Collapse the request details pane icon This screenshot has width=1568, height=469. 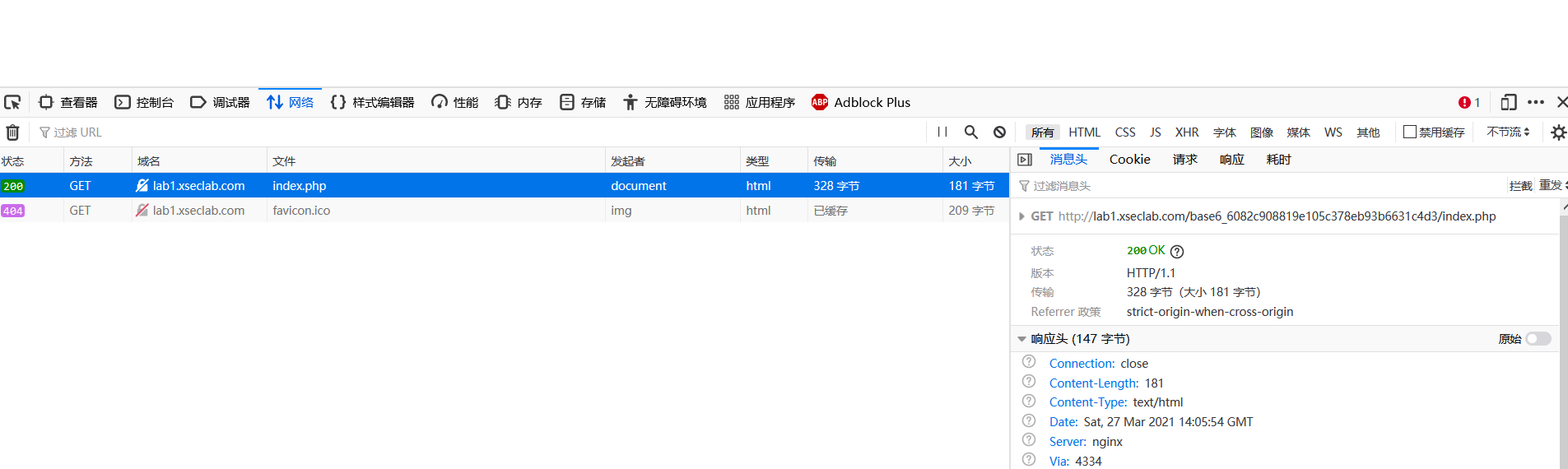coord(1025,160)
